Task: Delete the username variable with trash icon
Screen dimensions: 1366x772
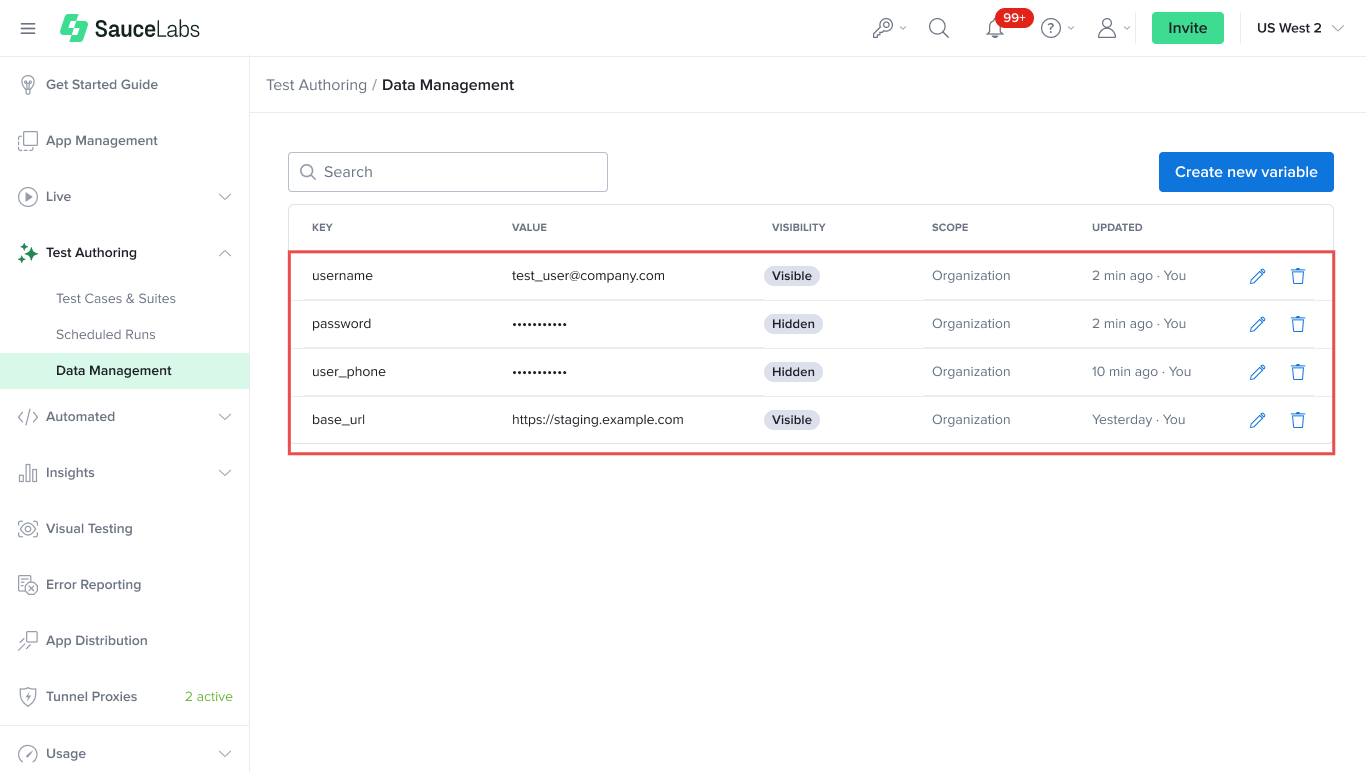Action: [1298, 276]
